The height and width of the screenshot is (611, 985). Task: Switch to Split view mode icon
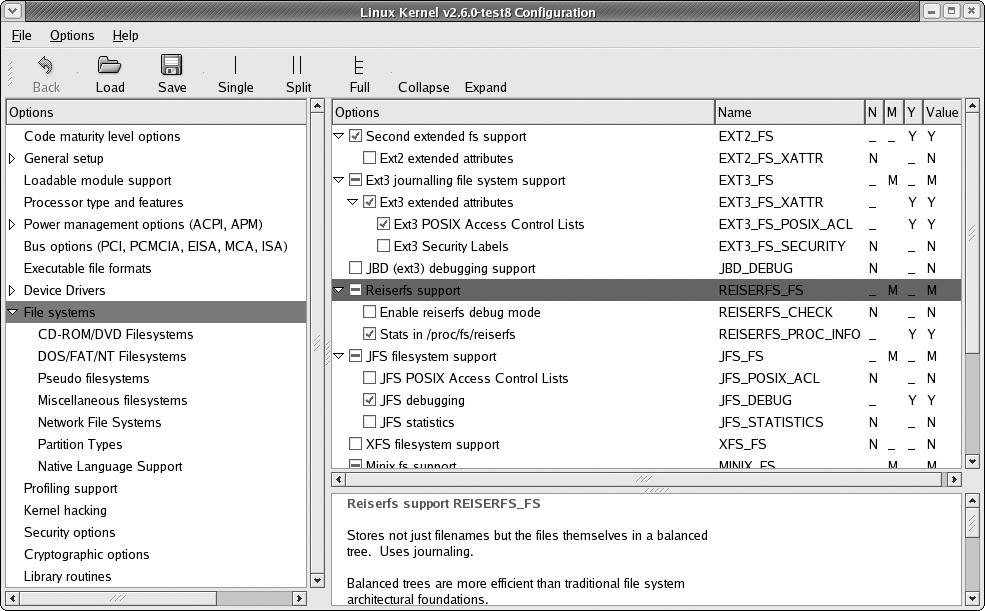pos(298,66)
